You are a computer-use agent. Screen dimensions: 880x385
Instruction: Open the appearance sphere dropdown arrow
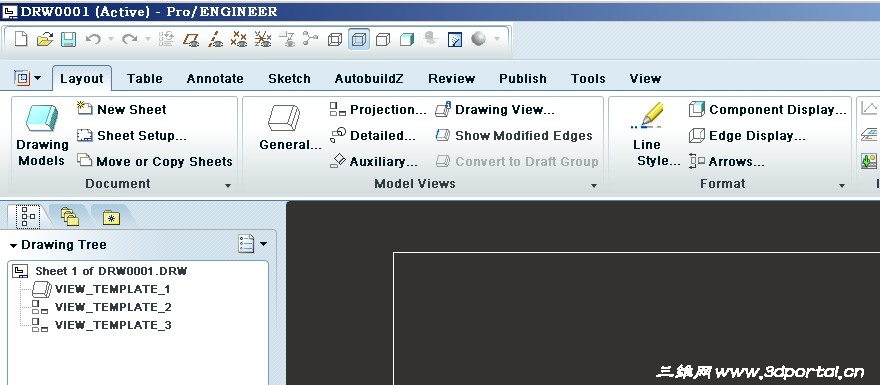(497, 39)
